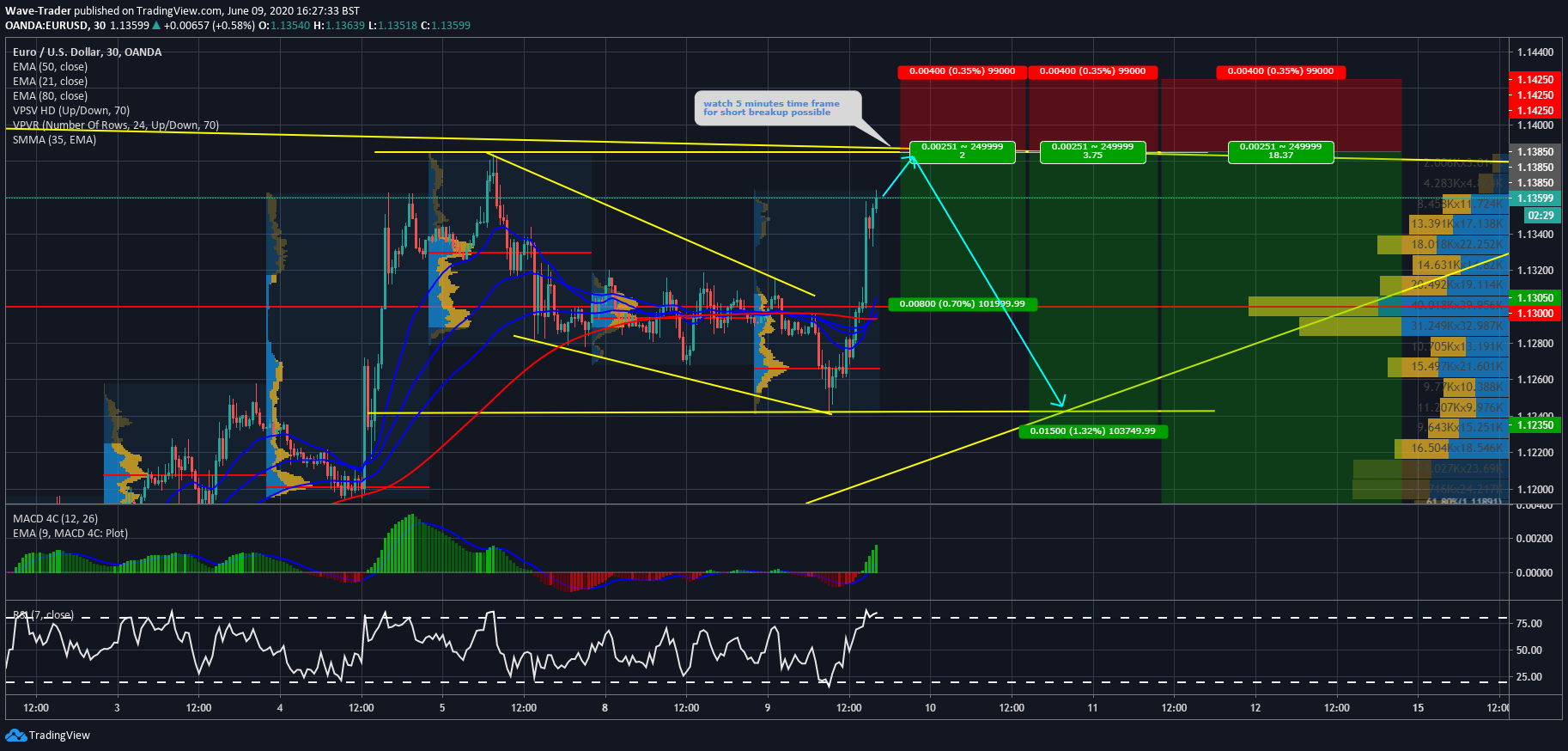The image size is (1568, 751).
Task: Click the red 1.13000 price axis tag
Action: (x=1535, y=314)
